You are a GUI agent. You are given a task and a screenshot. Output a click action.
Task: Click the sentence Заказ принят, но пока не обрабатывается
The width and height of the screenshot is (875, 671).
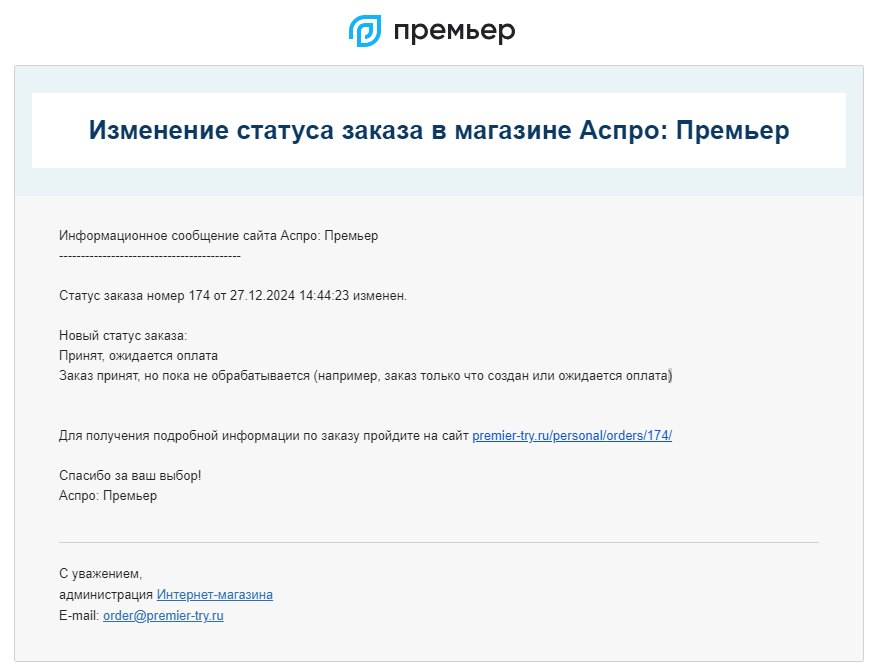click(185, 376)
